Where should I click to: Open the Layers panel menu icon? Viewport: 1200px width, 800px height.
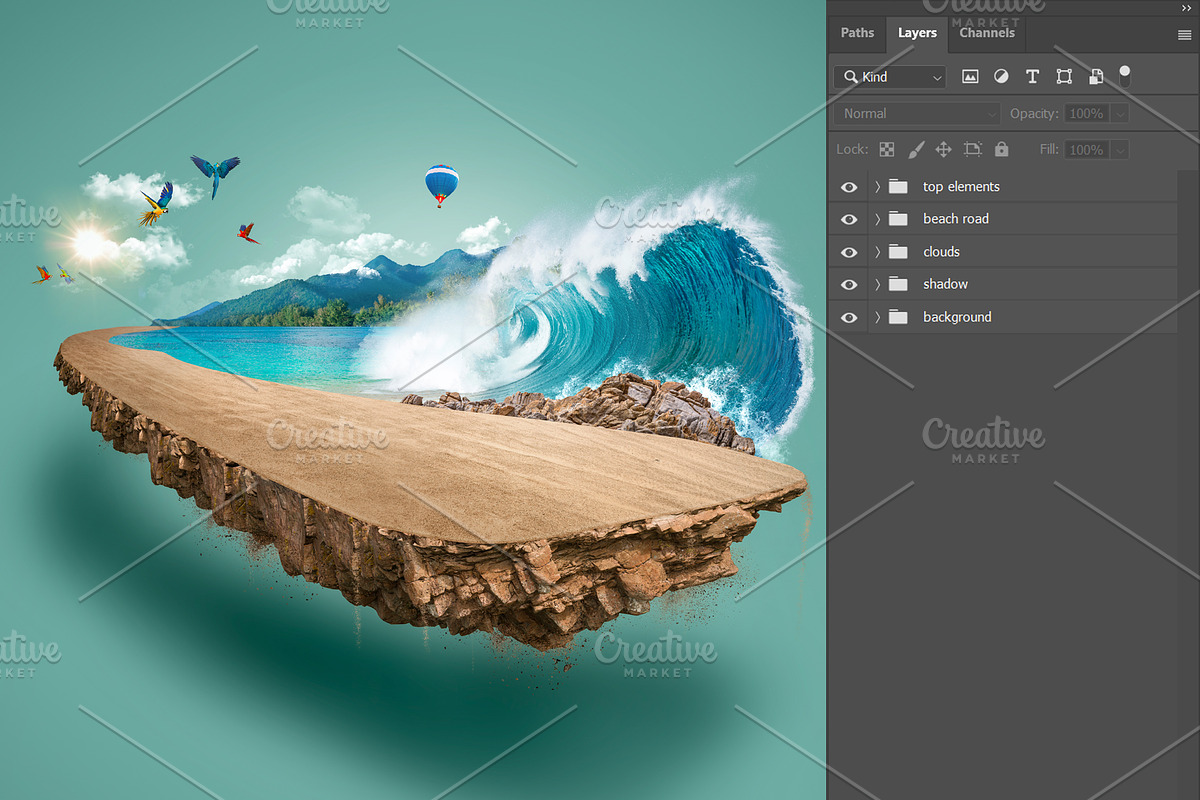[1185, 34]
